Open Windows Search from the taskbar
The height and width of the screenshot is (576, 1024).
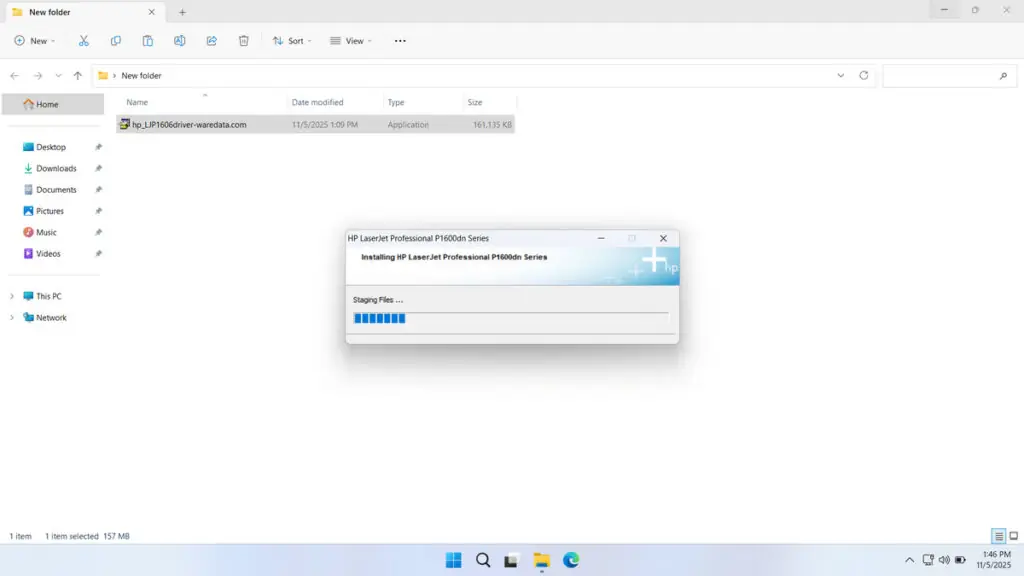(x=482, y=560)
